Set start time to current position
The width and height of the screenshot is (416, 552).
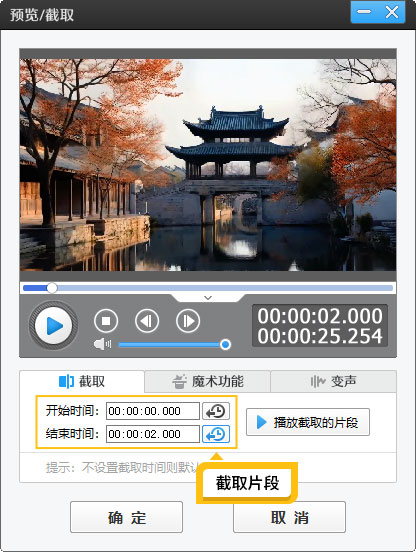216,411
